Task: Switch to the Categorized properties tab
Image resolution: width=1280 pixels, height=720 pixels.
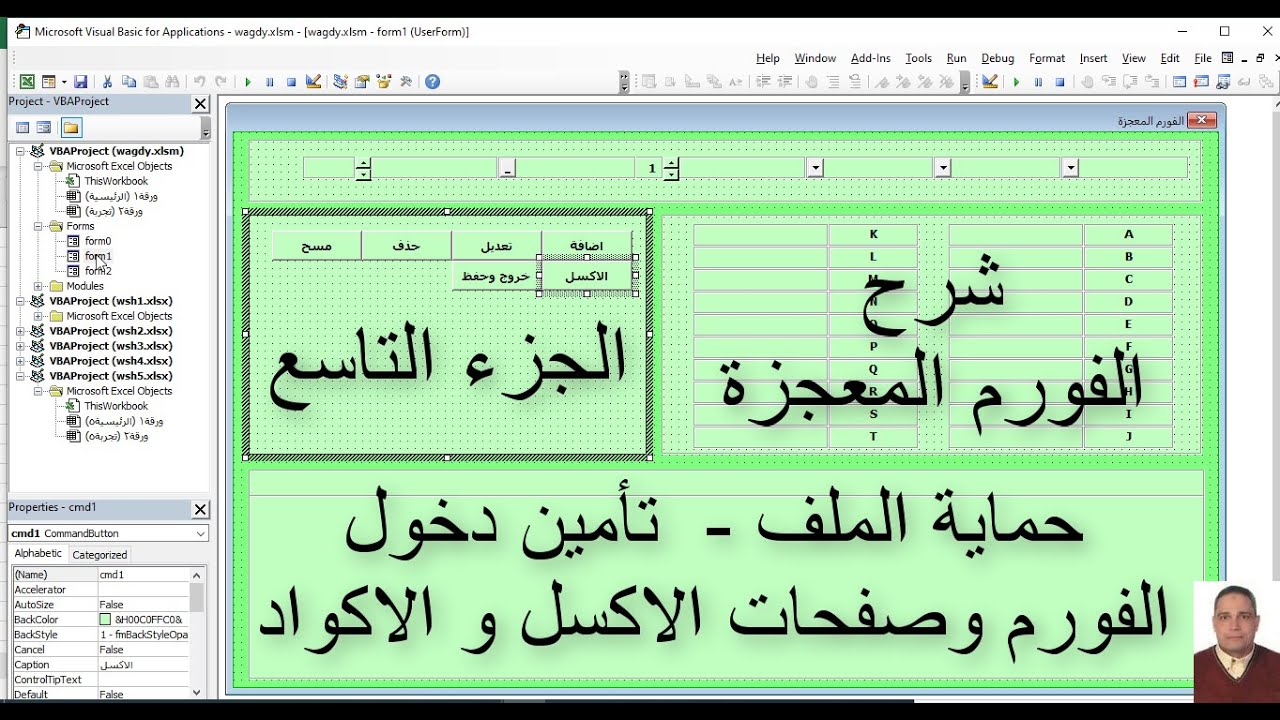Action: [x=100, y=555]
